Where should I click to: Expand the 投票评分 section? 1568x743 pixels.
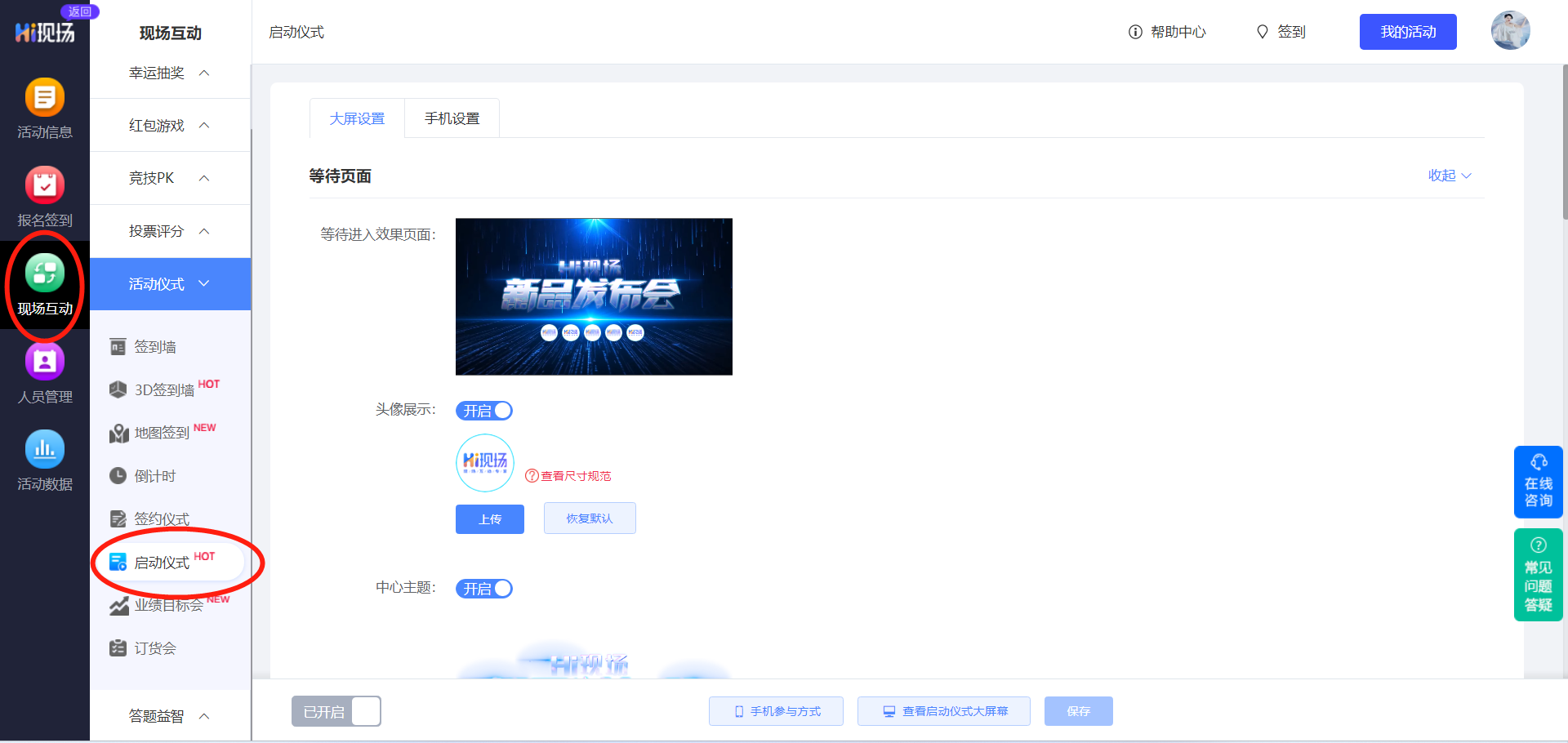[170, 231]
